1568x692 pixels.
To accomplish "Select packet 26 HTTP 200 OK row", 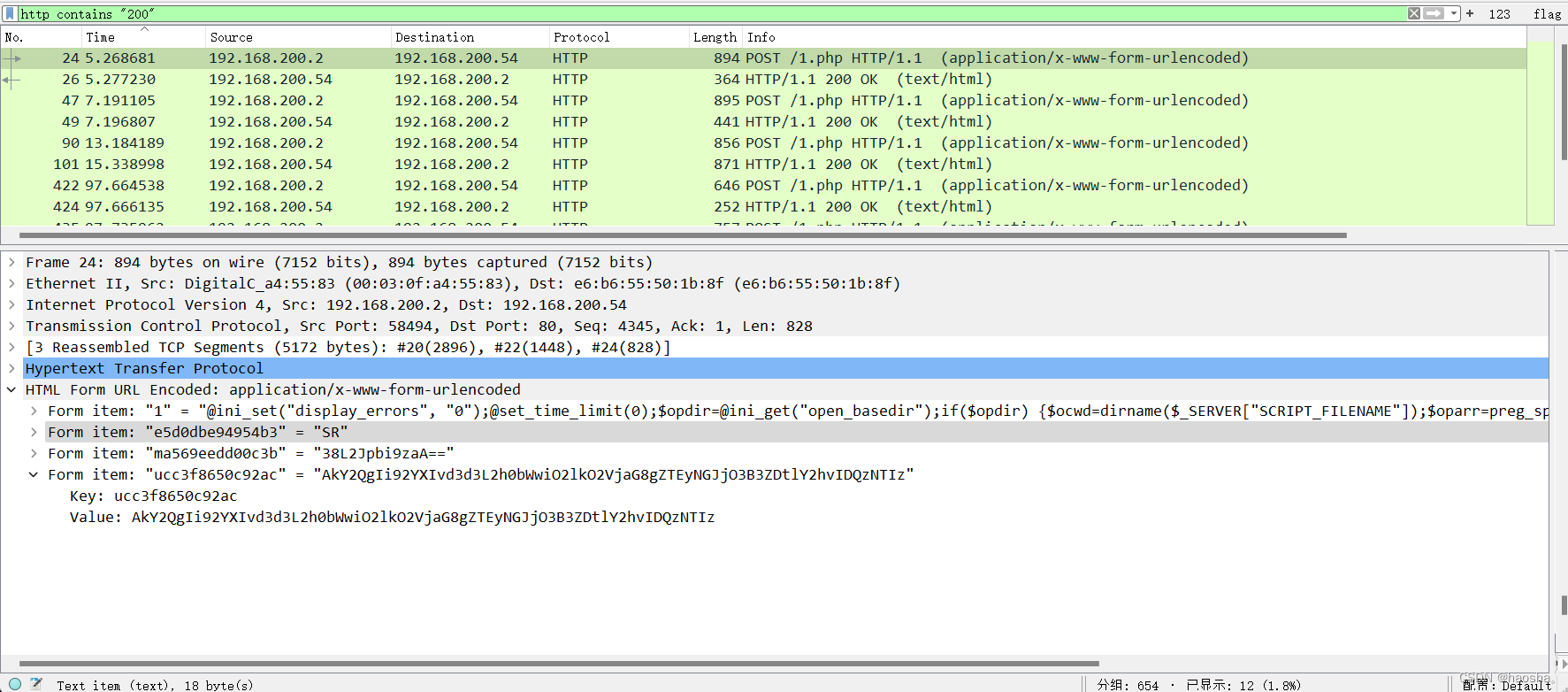I will click(x=764, y=80).
